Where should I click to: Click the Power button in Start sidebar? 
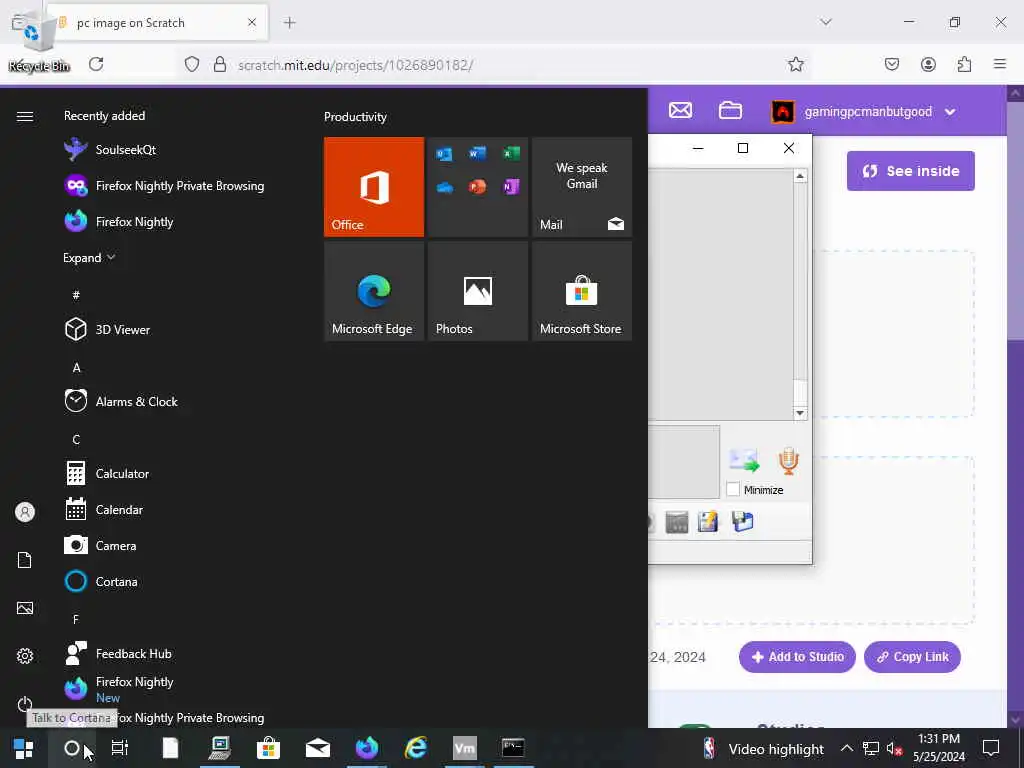tap(25, 704)
